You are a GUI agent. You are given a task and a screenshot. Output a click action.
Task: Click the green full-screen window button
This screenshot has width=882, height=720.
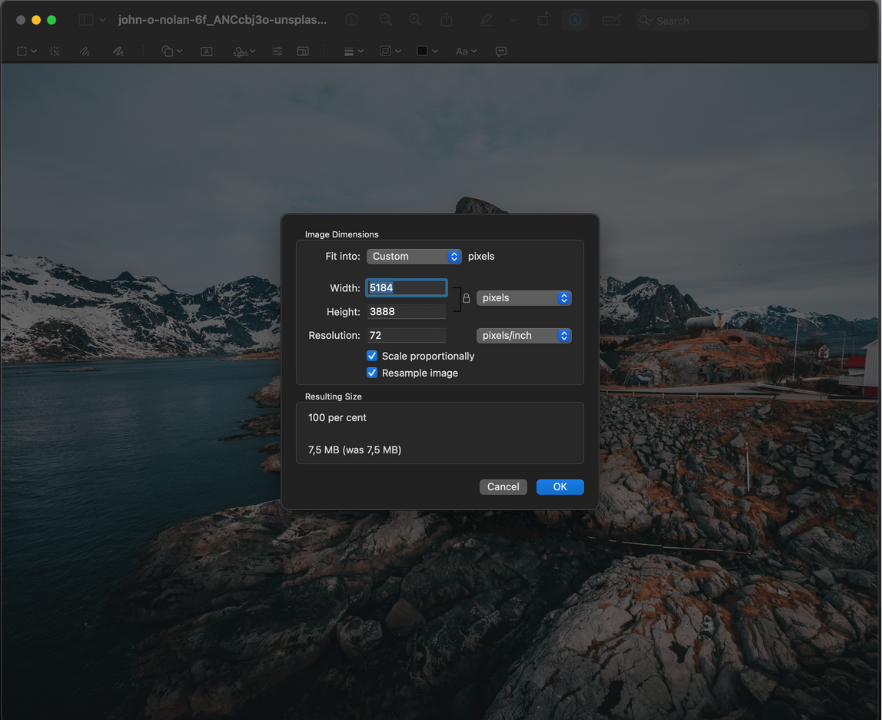(x=51, y=20)
